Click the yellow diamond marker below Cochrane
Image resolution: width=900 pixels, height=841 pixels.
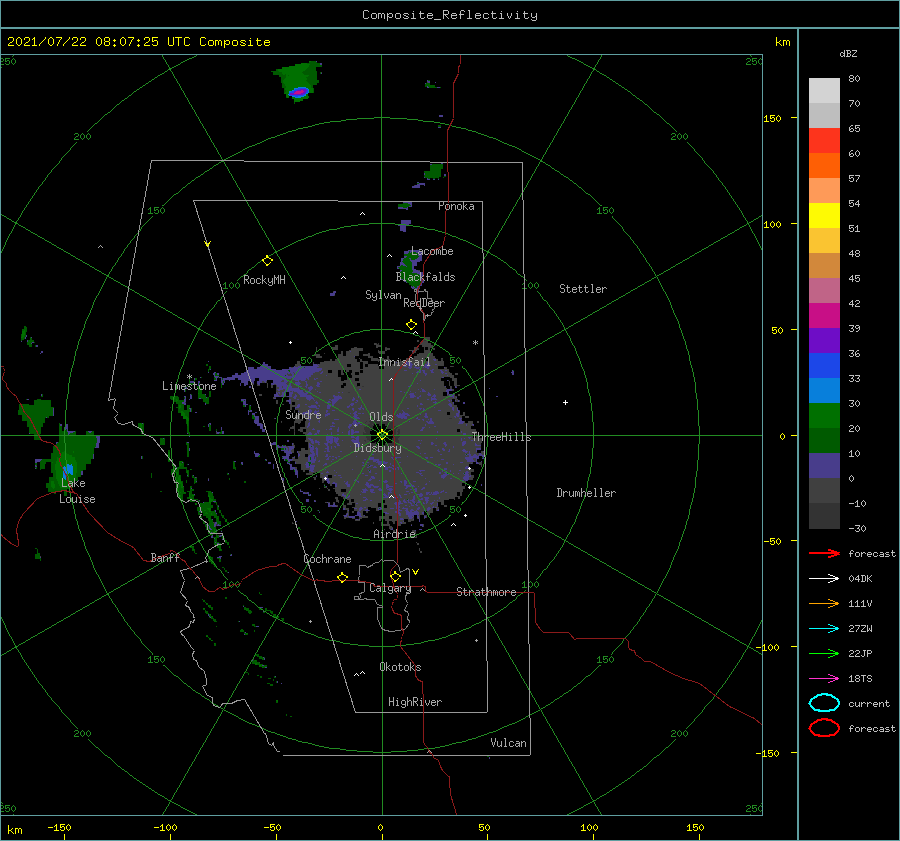coord(343,578)
